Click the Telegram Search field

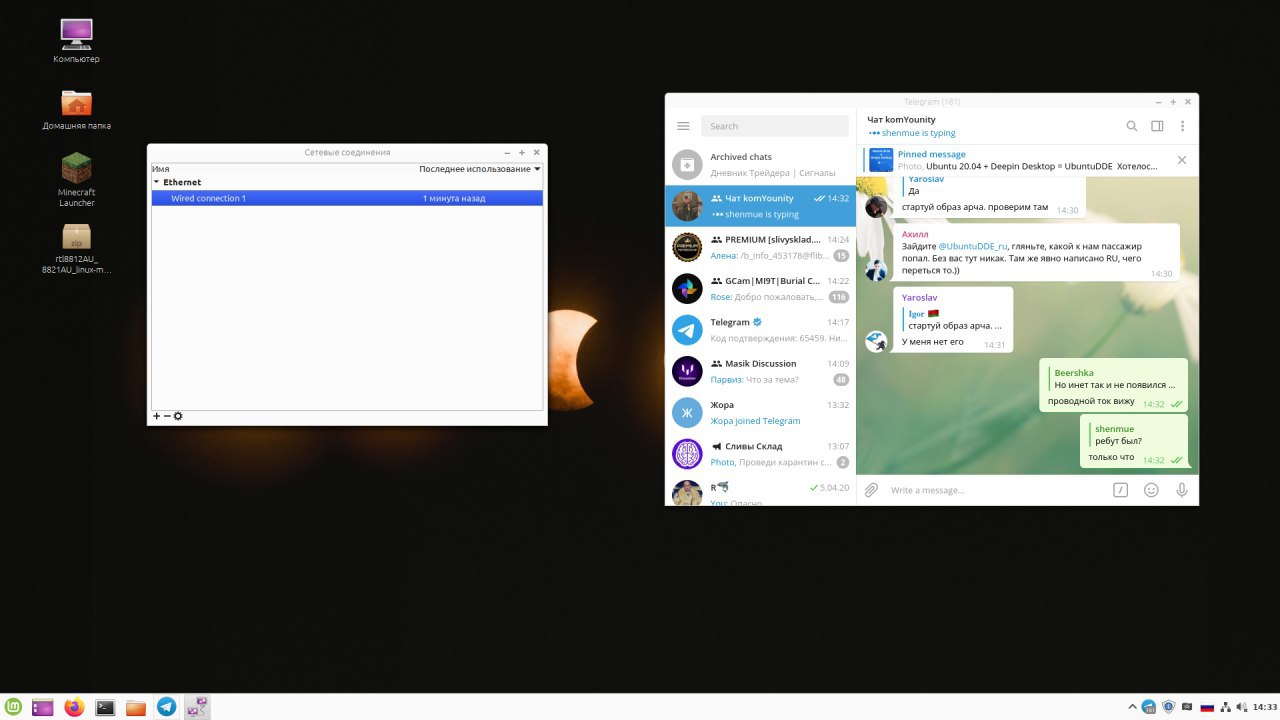tap(775, 126)
